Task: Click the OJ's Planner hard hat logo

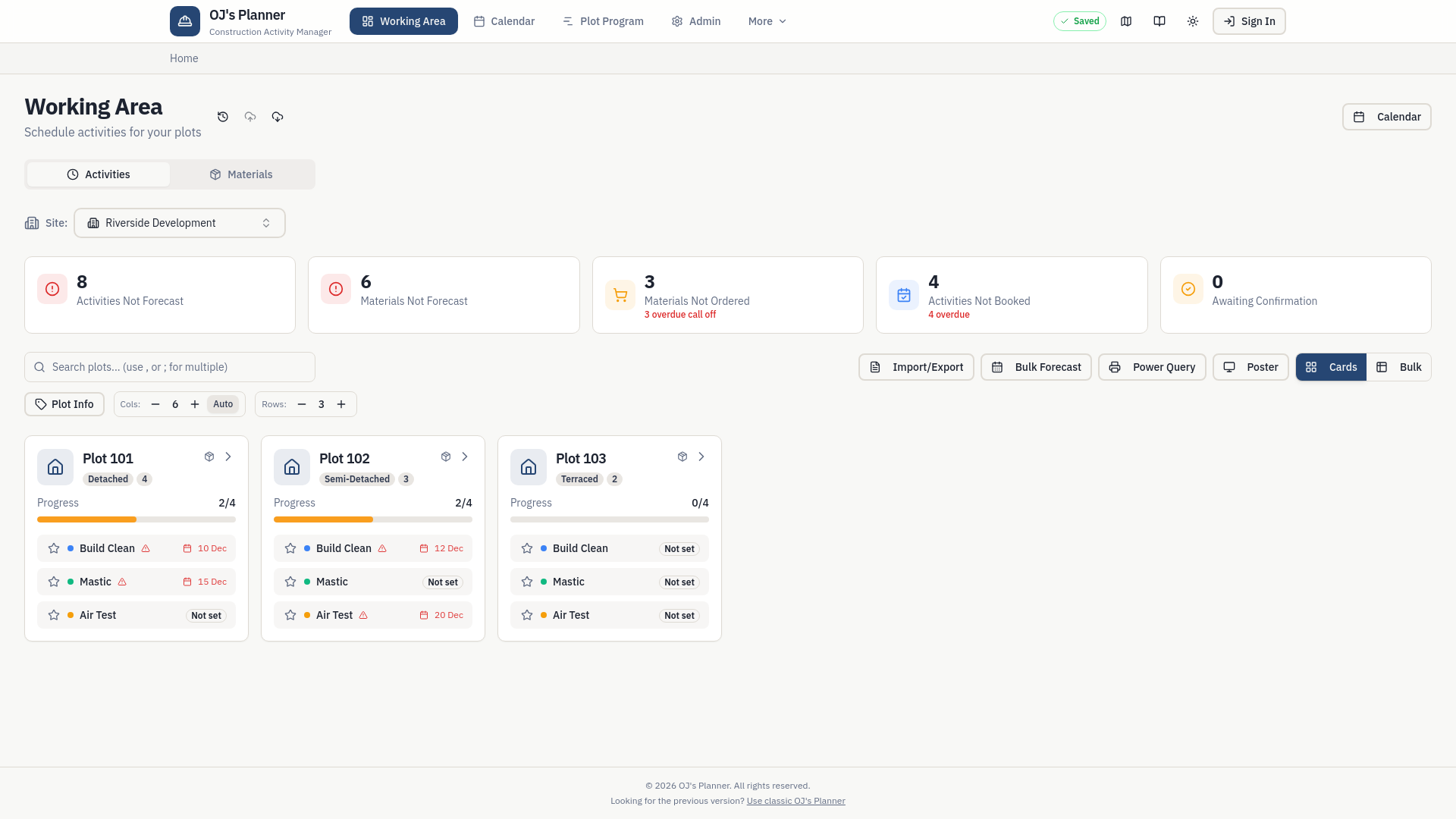Action: (185, 21)
